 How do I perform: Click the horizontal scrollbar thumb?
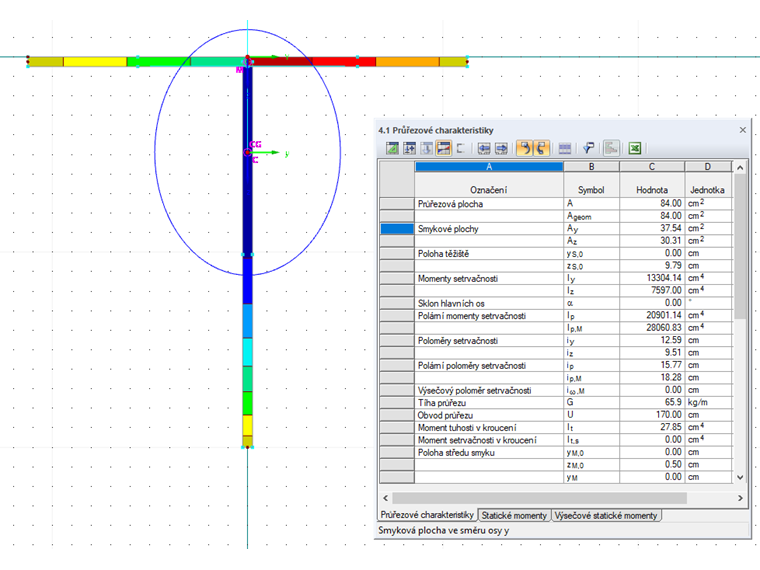click(x=539, y=498)
